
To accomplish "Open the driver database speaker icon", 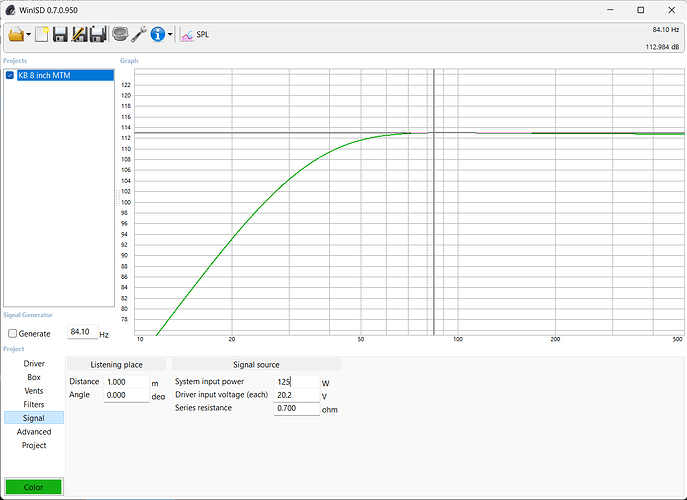I will pos(120,34).
